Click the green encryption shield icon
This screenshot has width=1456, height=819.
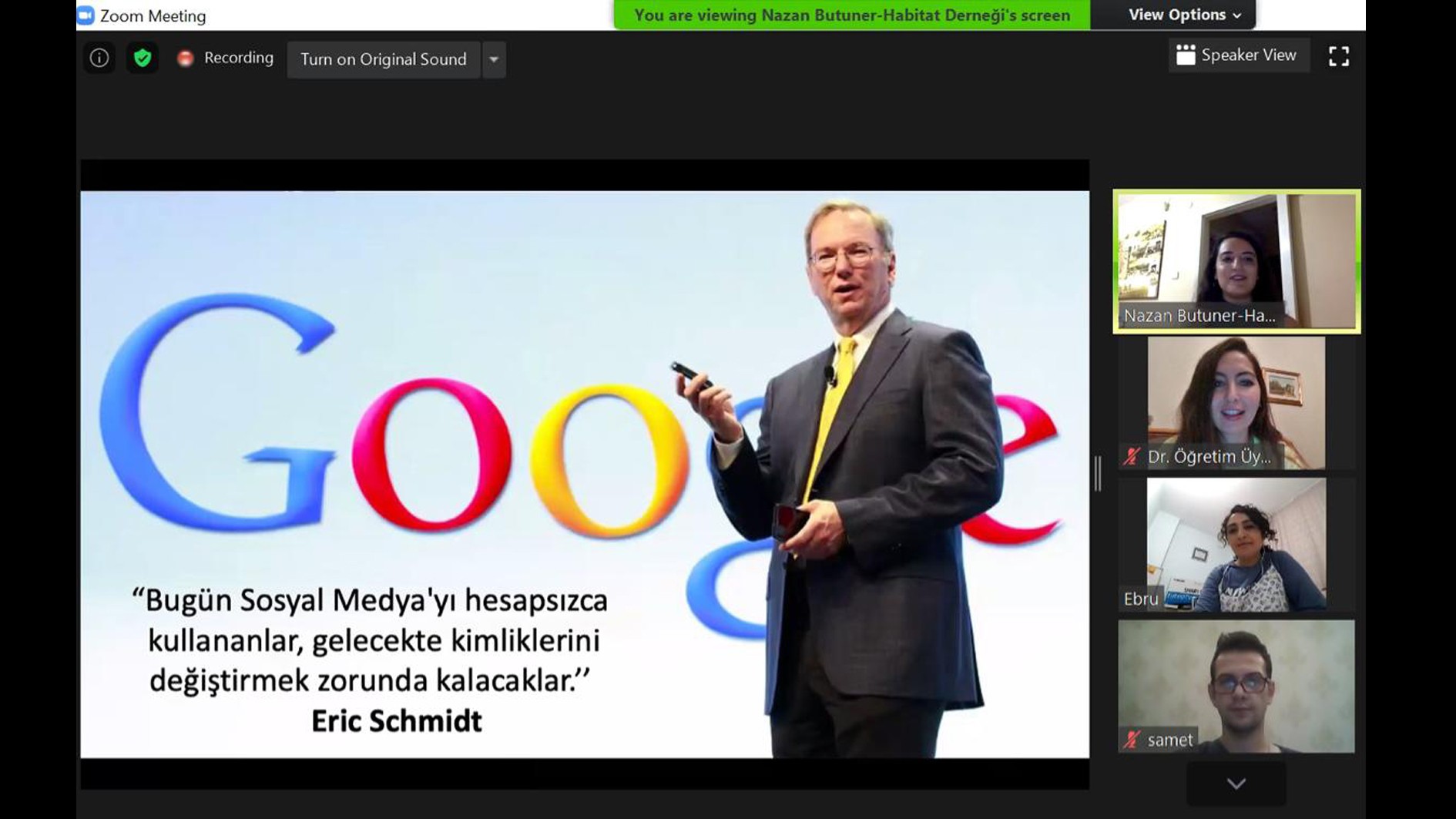143,58
